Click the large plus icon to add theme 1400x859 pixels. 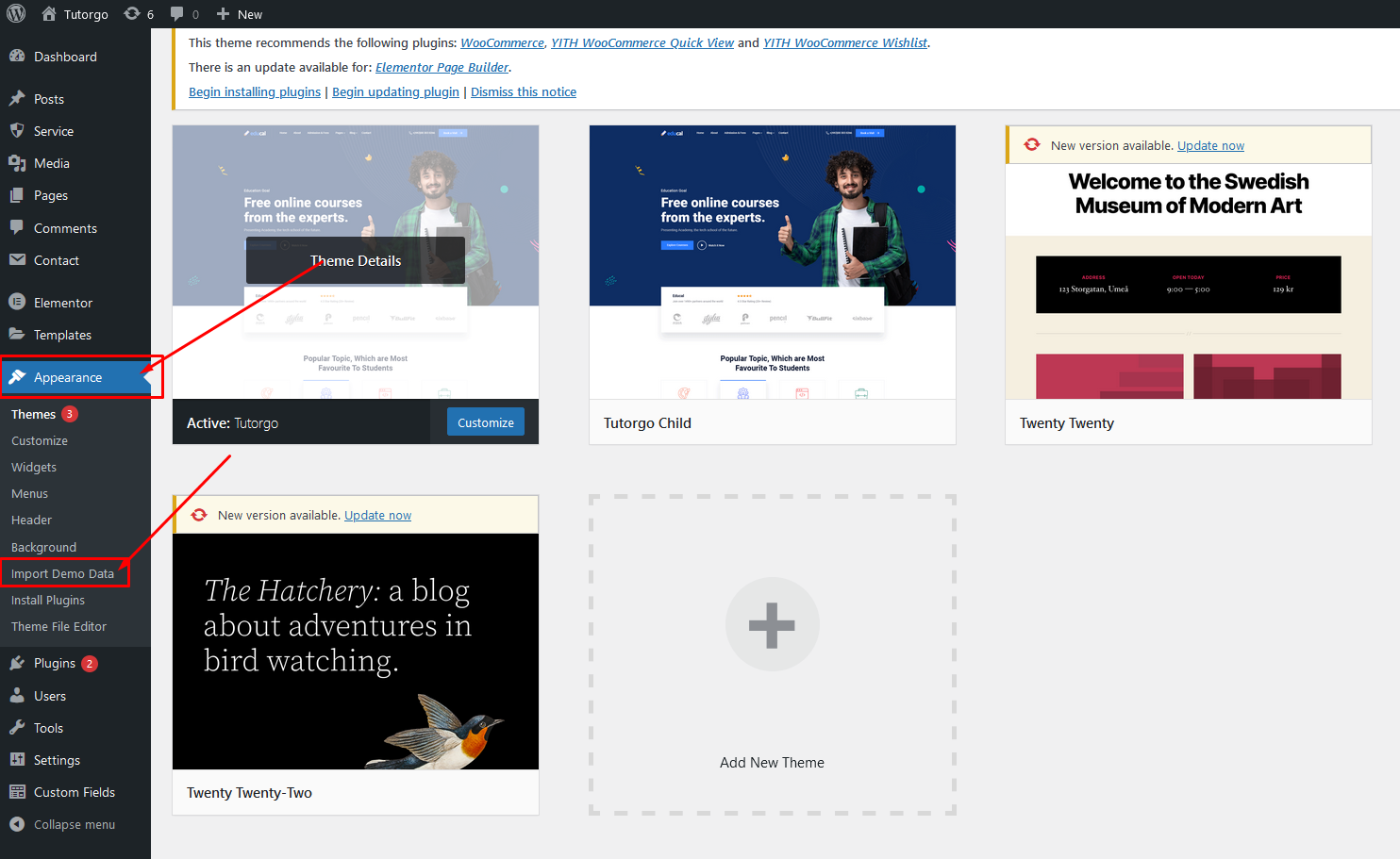(x=772, y=624)
